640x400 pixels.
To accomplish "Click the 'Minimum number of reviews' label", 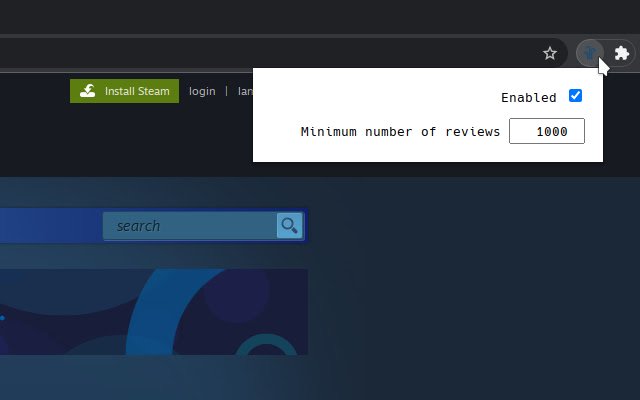I will (400, 131).
